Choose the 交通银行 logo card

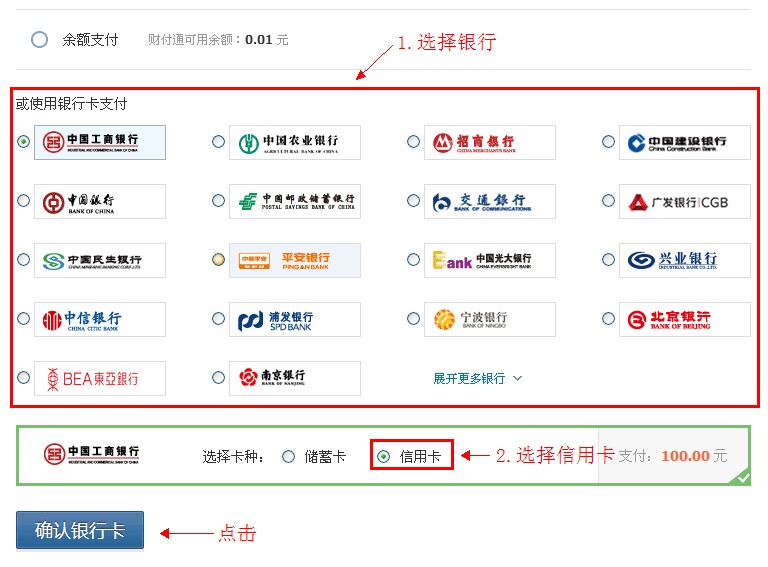click(x=490, y=201)
